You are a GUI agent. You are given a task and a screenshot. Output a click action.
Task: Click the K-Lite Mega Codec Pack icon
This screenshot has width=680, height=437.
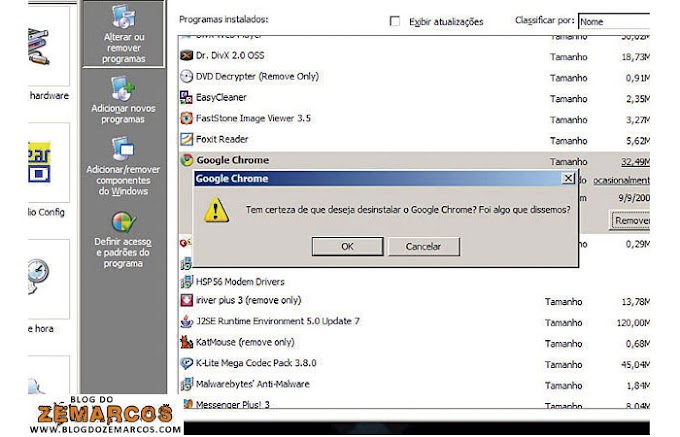tap(186, 363)
